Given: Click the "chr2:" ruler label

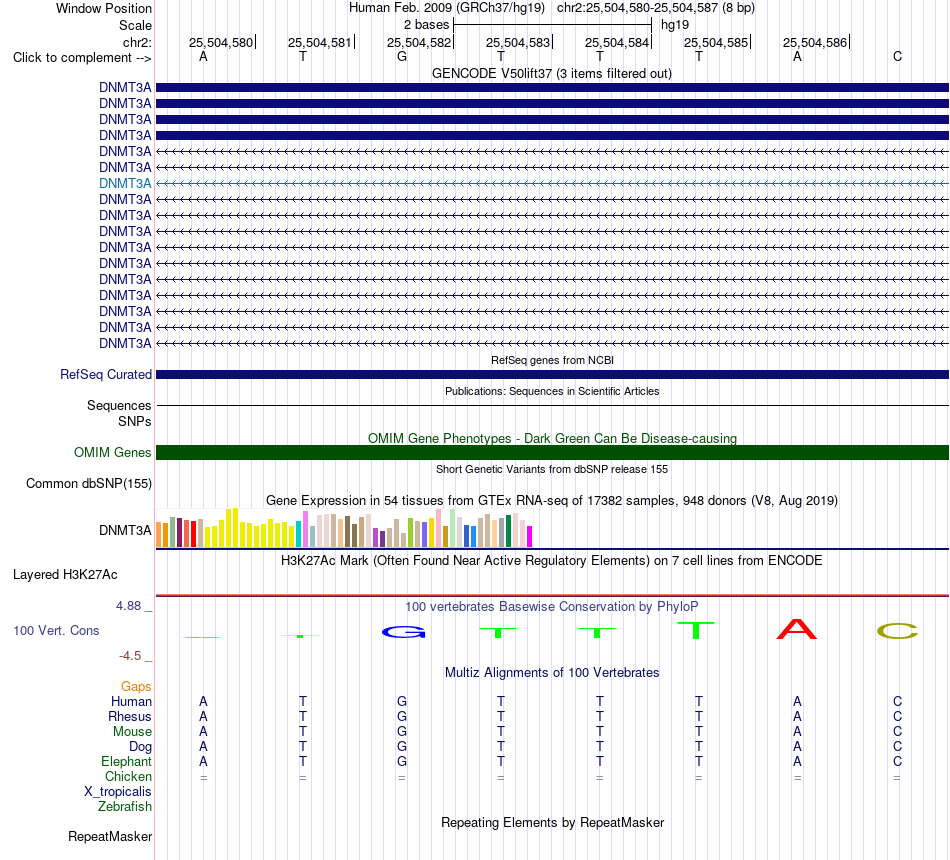Looking at the screenshot, I should (x=137, y=42).
